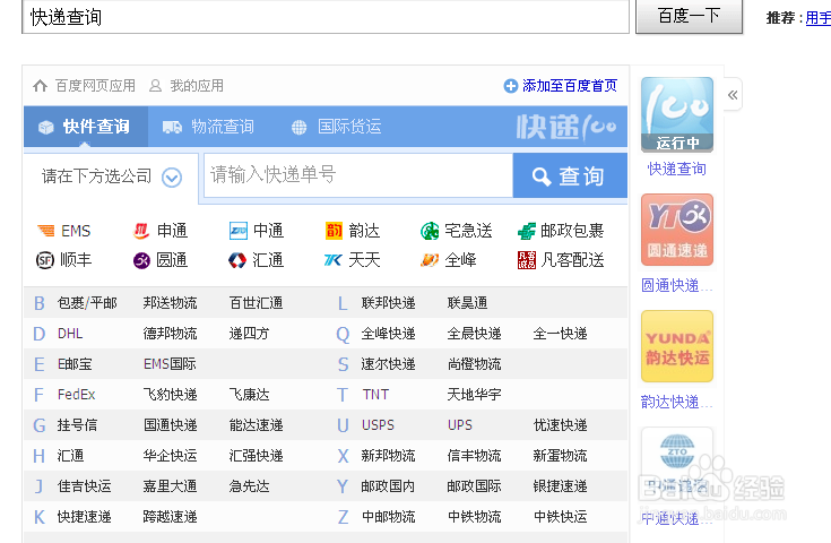The image size is (831, 543).
Task: Click the plus icon to add to Baidu homepage
Action: pyautogui.click(x=510, y=86)
